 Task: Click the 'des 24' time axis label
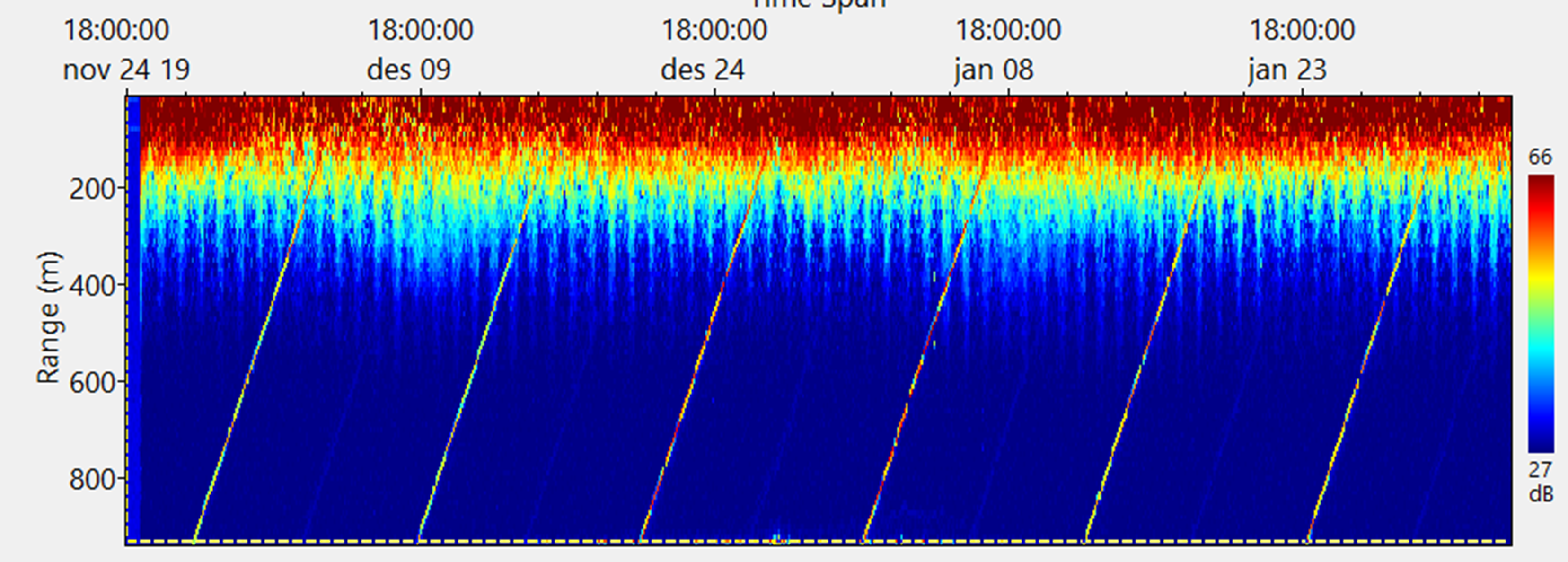[x=703, y=70]
